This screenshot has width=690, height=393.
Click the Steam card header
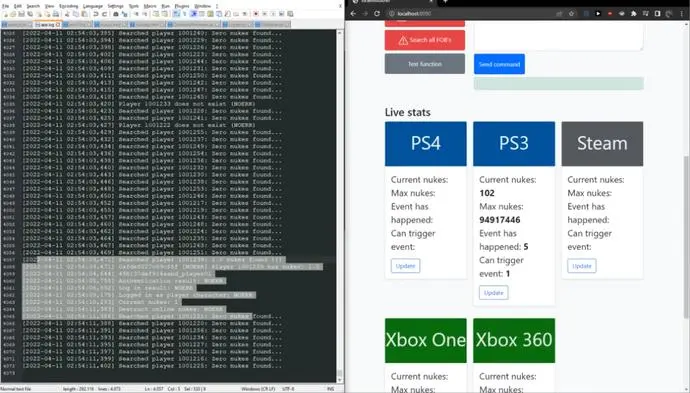click(x=602, y=143)
